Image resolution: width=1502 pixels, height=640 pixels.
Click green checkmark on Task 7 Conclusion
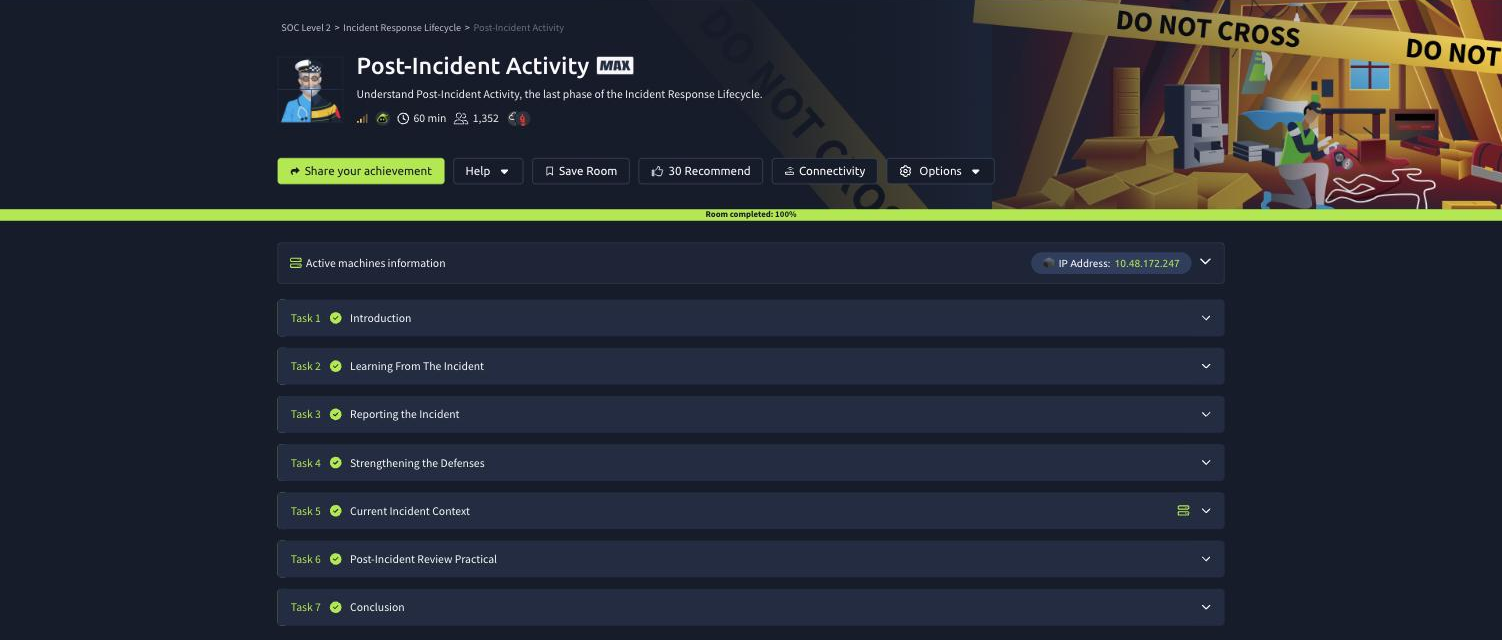[336, 607]
